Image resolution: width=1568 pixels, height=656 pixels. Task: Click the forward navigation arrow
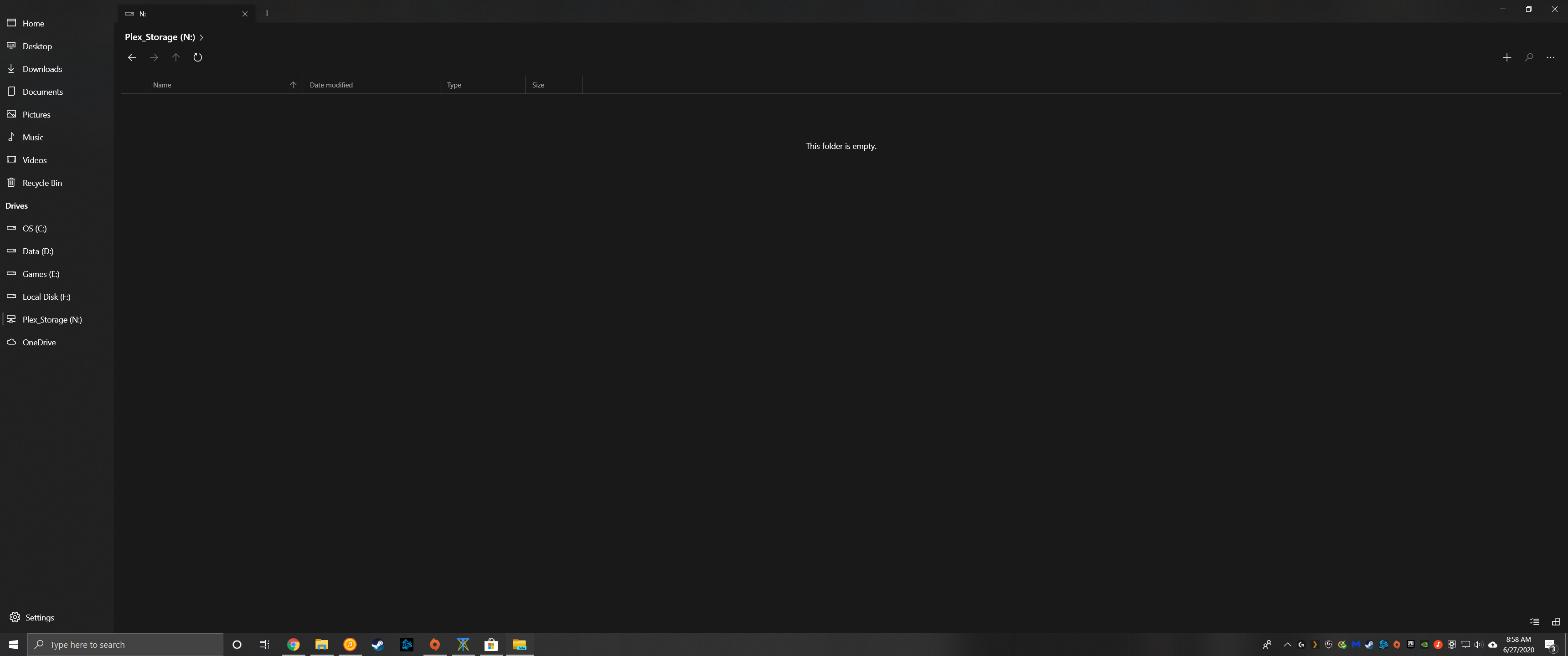tap(154, 57)
